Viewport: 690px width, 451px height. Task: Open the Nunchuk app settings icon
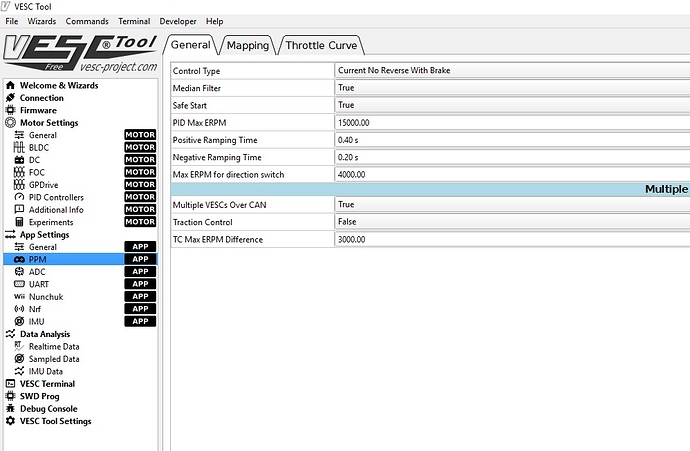click(19, 296)
